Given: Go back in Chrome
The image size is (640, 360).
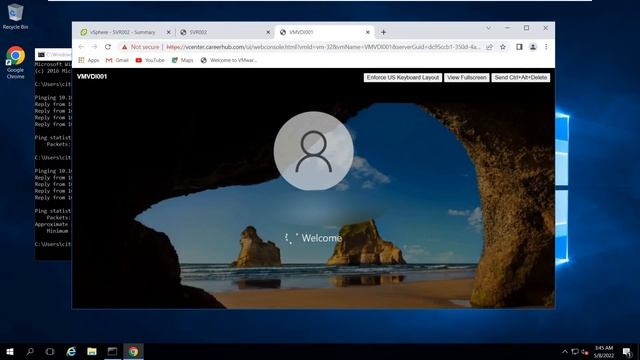Looking at the screenshot, I should [81, 47].
